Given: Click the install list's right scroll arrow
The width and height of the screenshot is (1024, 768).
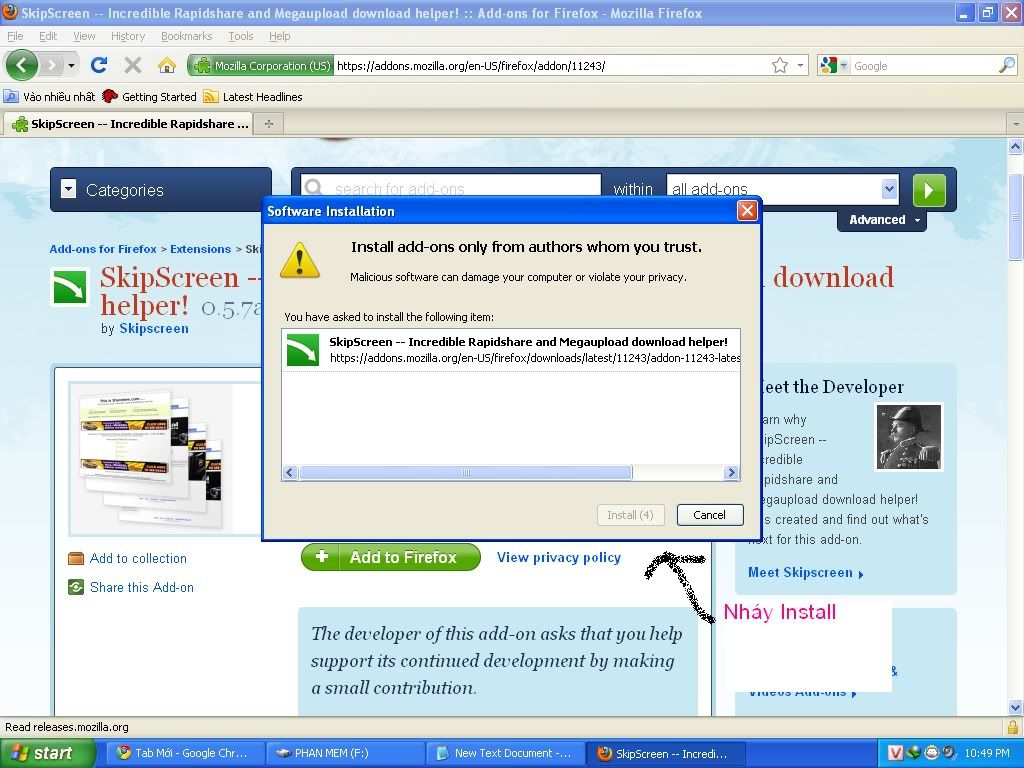Looking at the screenshot, I should pyautogui.click(x=731, y=472).
